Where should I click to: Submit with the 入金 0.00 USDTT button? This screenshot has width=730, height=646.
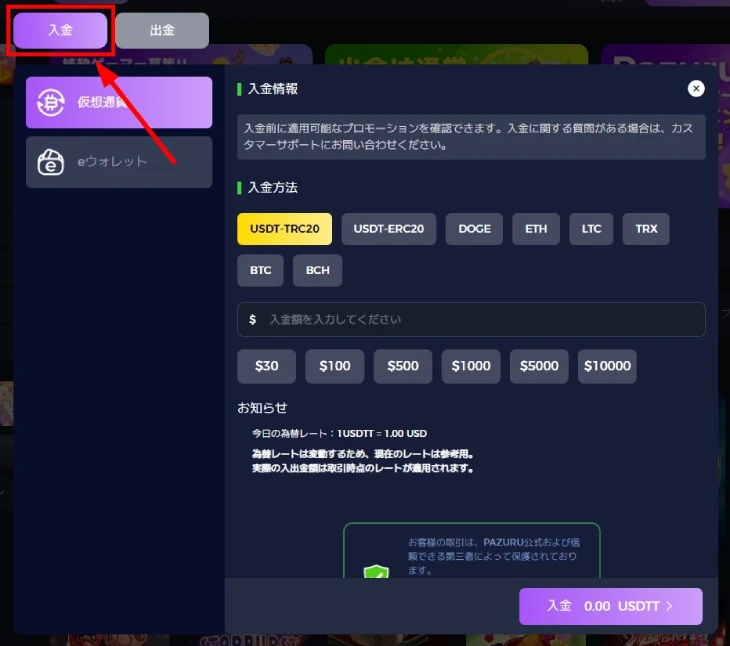[611, 606]
